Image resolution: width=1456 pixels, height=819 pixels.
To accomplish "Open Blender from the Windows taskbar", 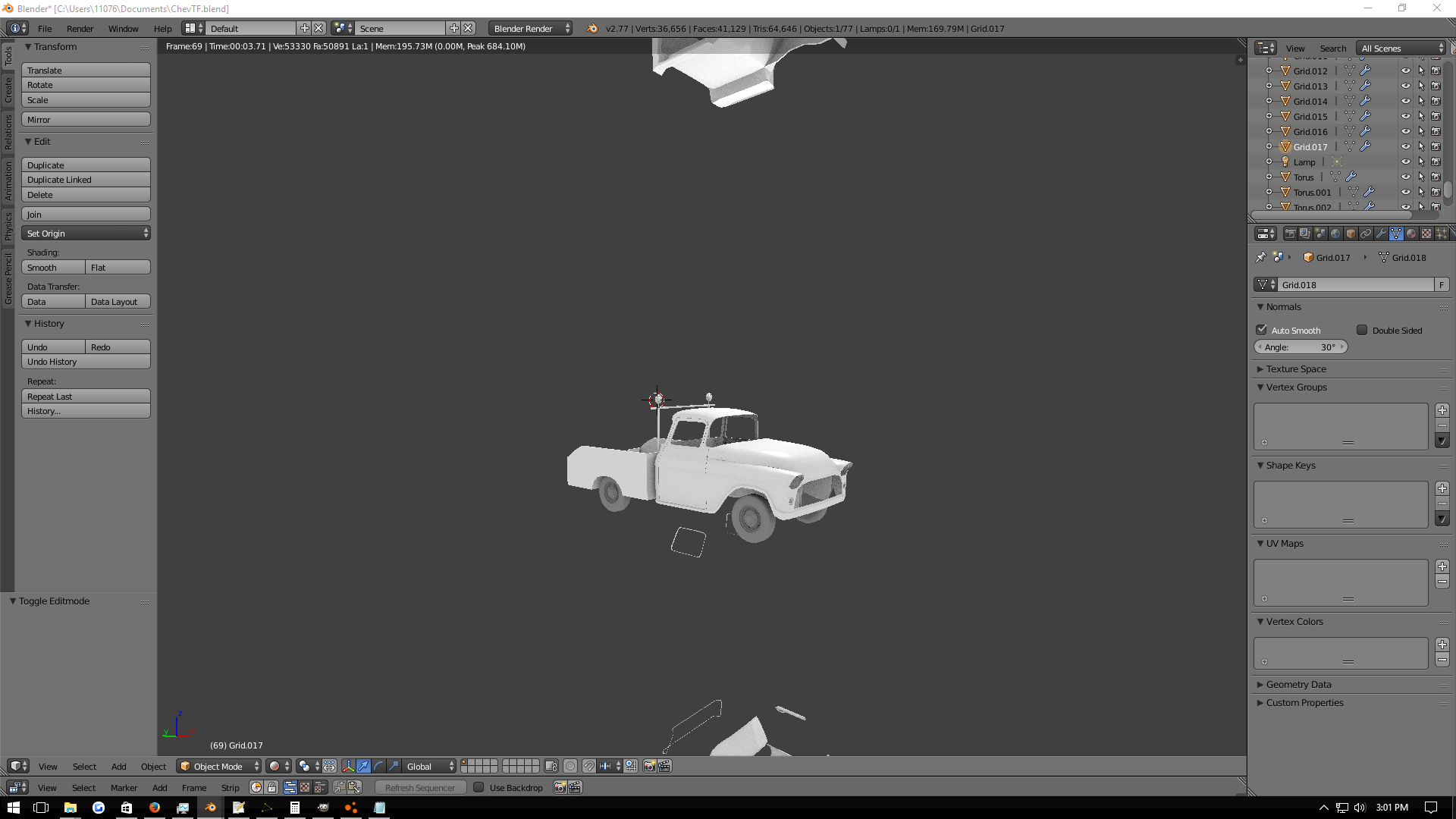I will click(211, 808).
